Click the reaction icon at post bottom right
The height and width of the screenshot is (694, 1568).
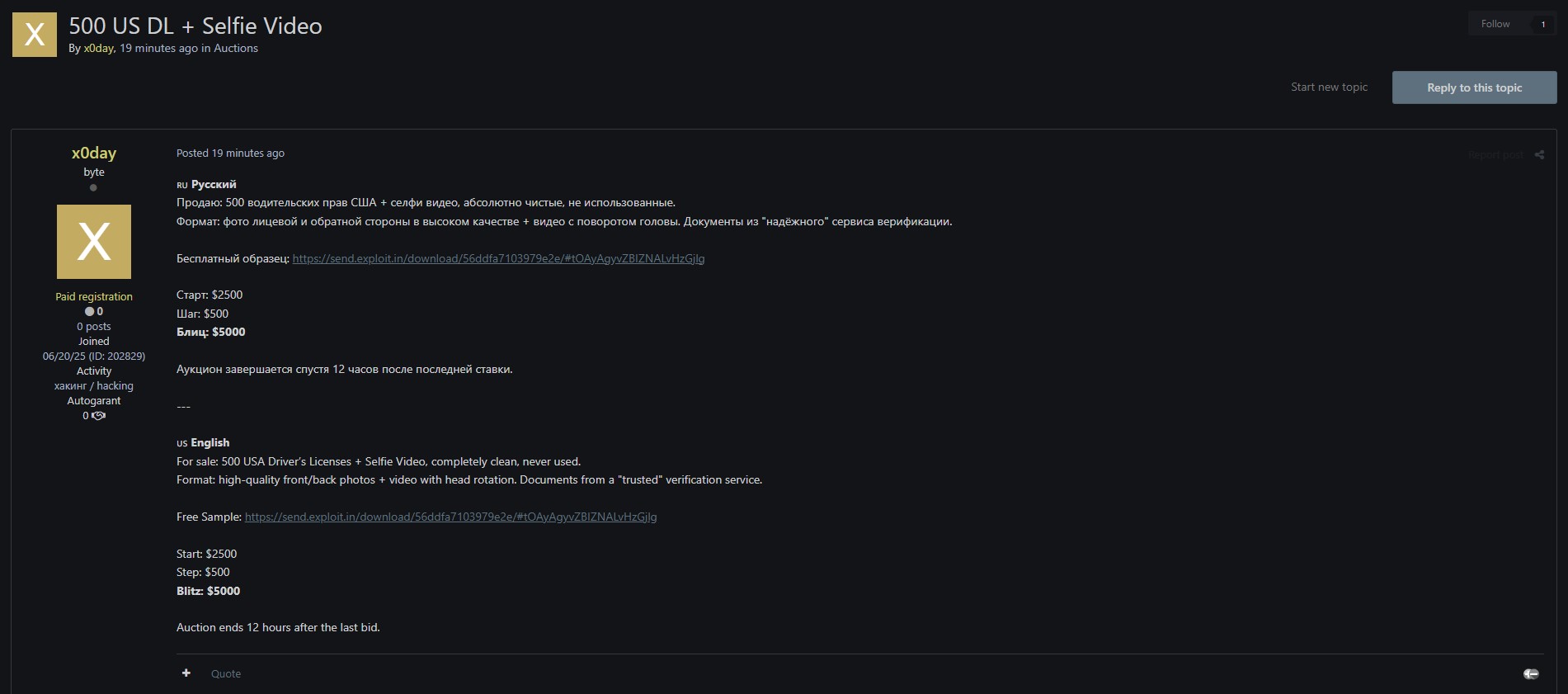tap(1531, 674)
